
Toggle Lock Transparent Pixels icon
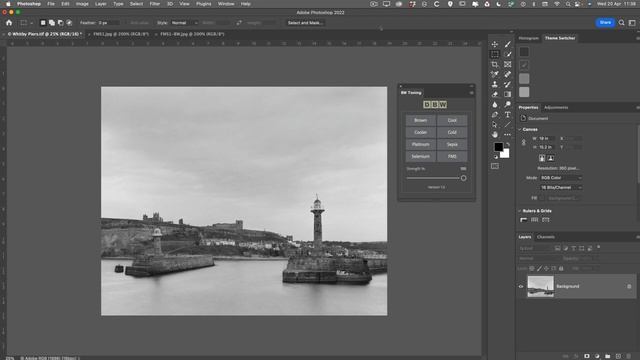coord(532,269)
